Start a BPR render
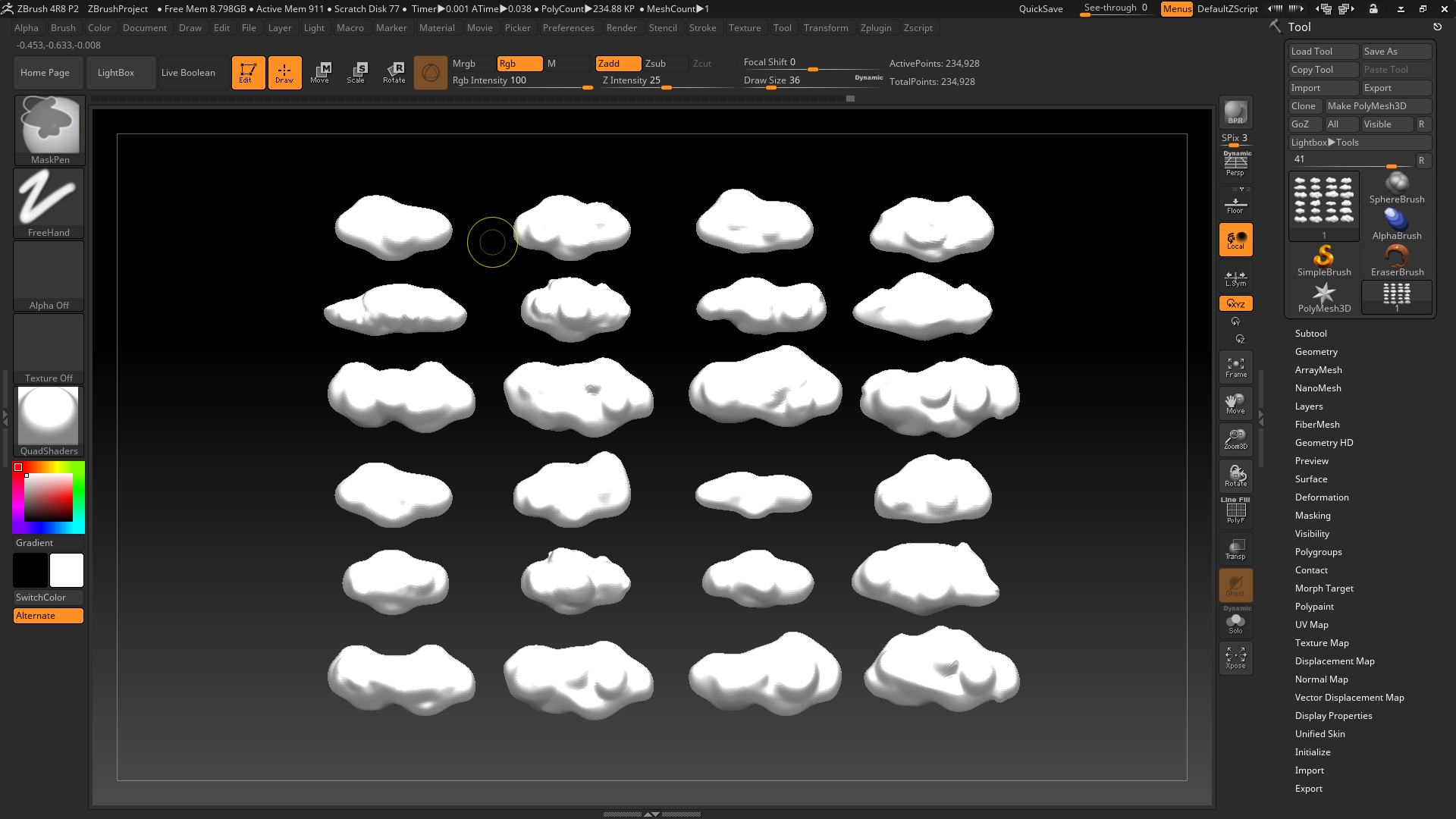1456x819 pixels. [x=1235, y=112]
